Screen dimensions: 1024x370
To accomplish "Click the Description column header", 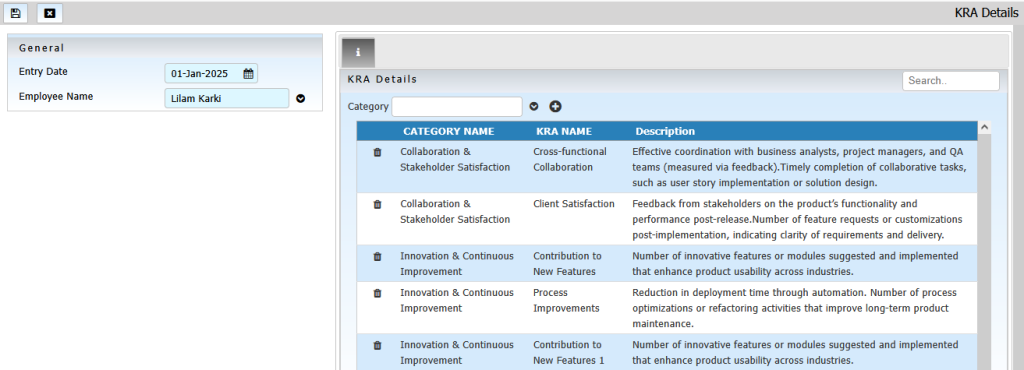I will tap(665, 131).
